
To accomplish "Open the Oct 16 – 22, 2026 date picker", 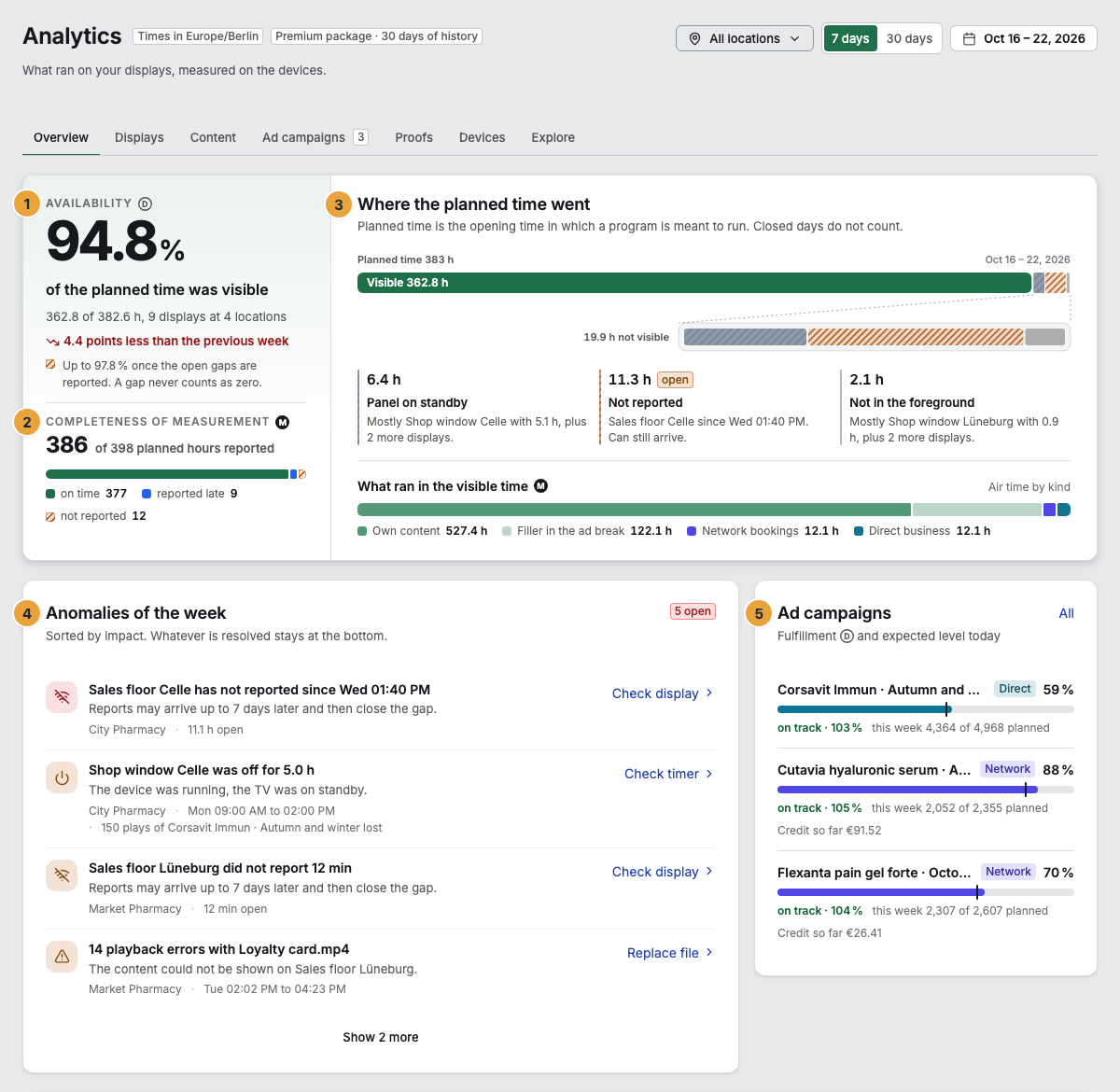I will point(1024,38).
